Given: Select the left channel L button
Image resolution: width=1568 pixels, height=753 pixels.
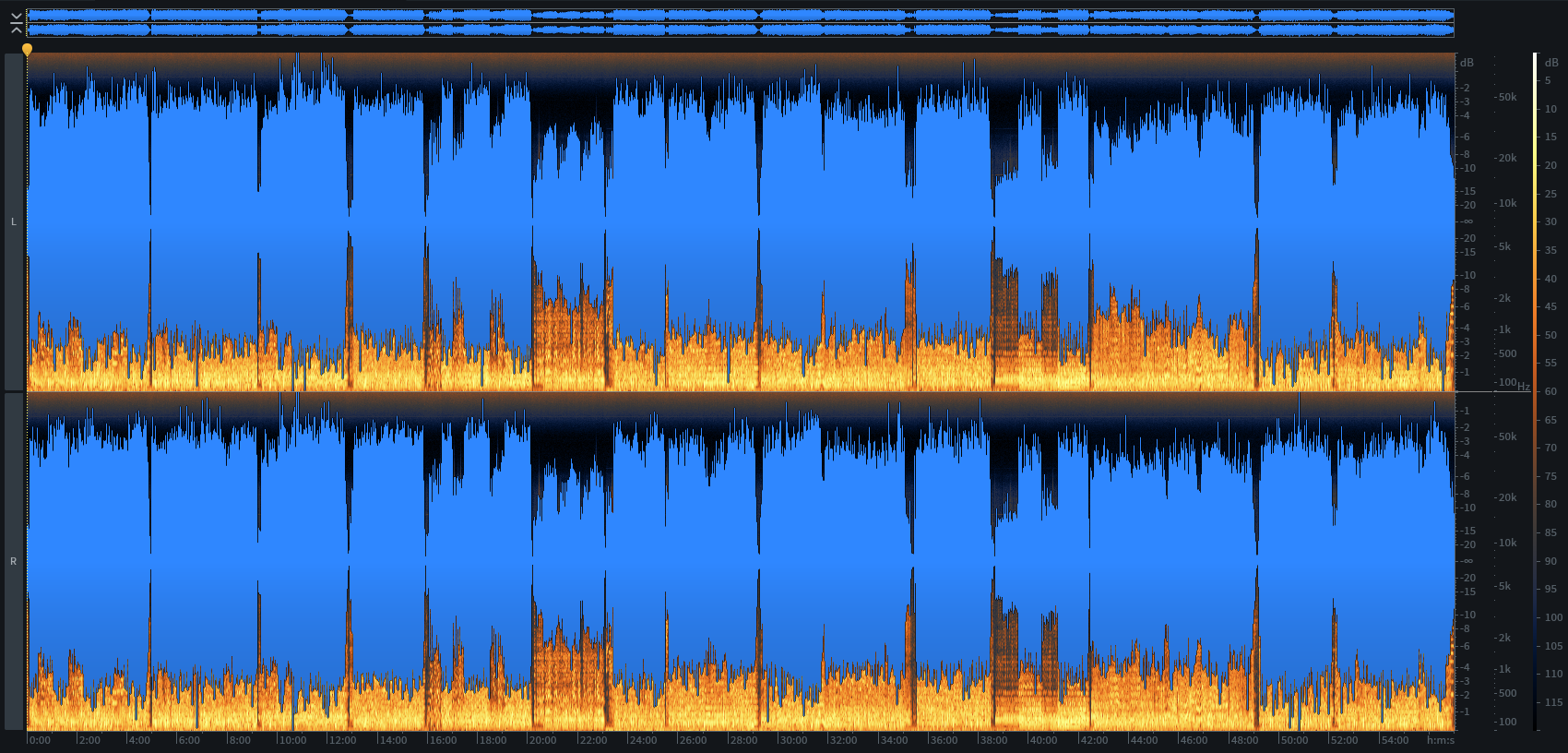Looking at the screenshot, I should (x=14, y=221).
